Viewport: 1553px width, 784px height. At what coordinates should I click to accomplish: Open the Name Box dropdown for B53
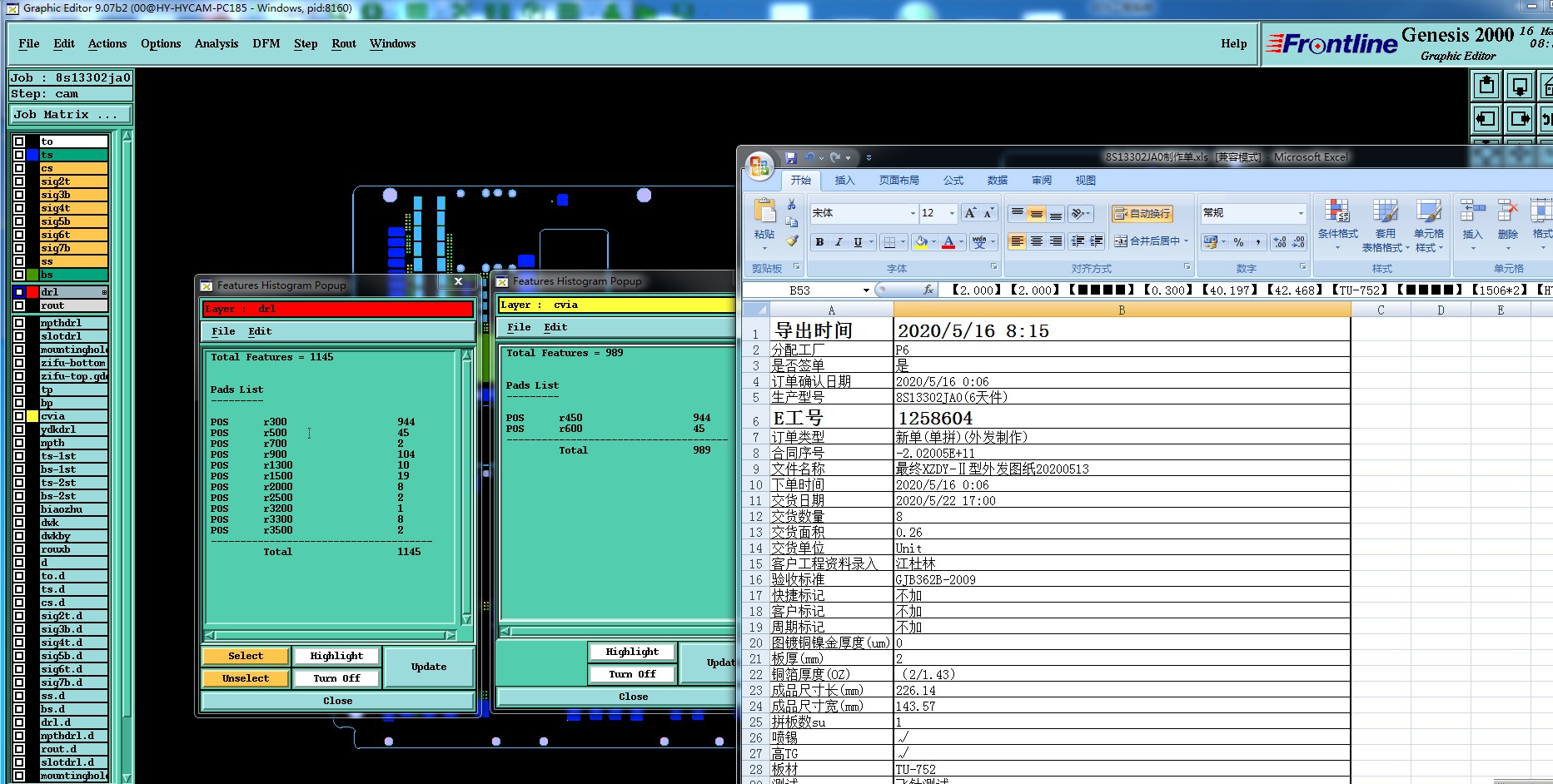click(x=866, y=290)
